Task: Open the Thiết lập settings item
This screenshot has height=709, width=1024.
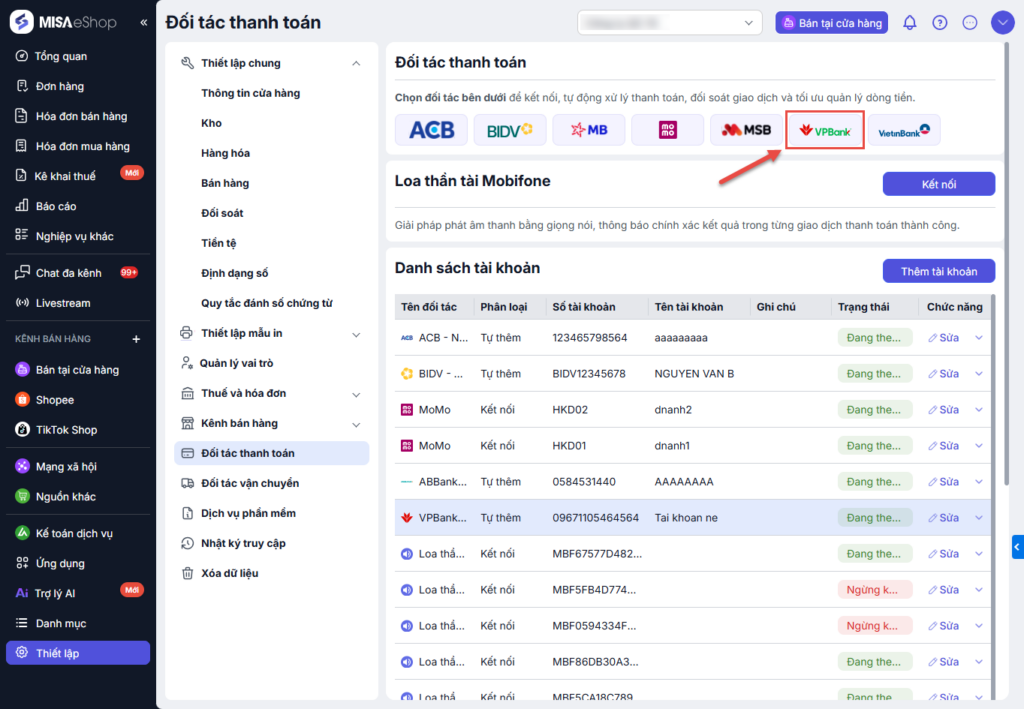Action: (x=78, y=653)
